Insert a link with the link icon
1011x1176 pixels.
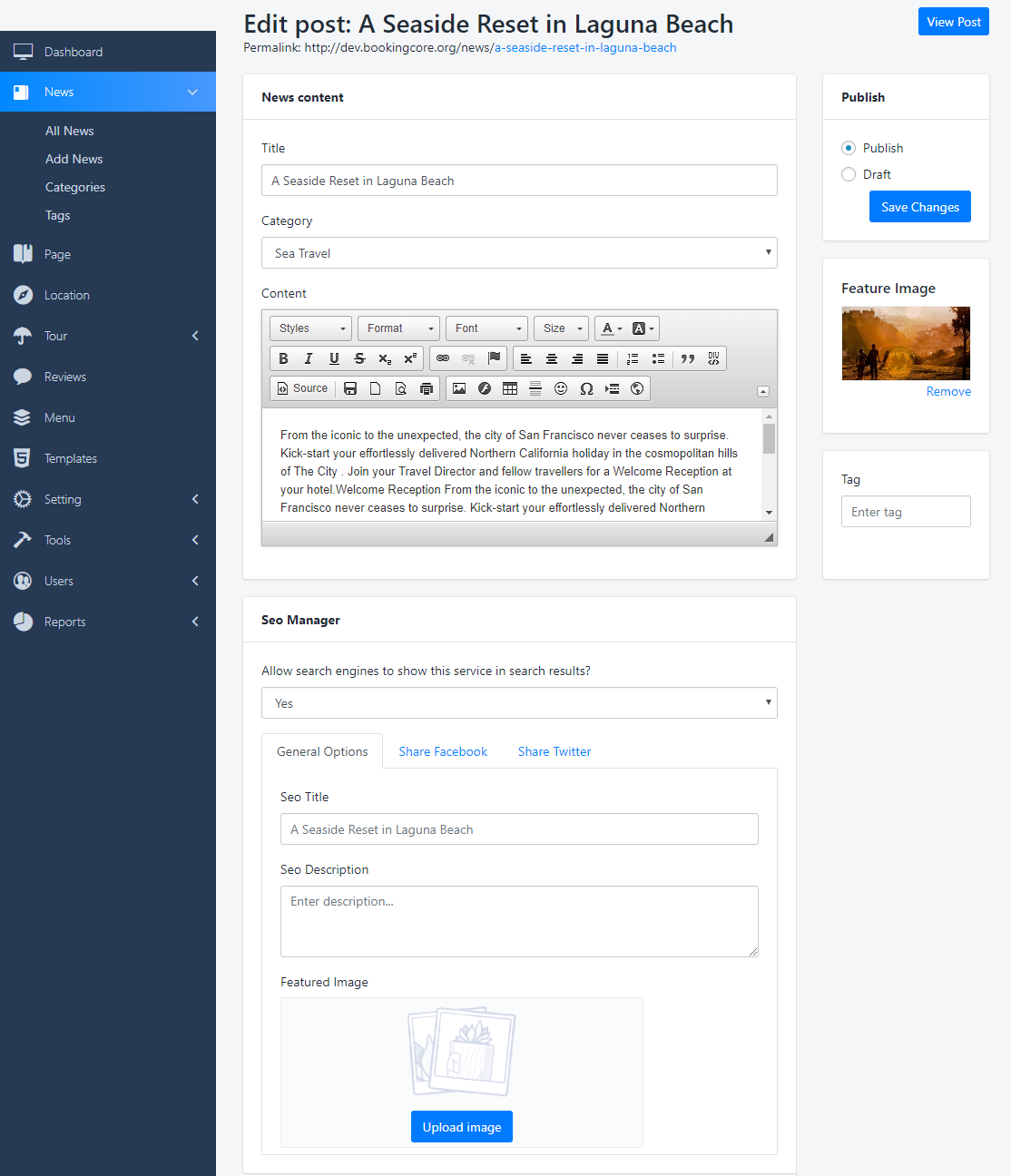[x=443, y=358]
